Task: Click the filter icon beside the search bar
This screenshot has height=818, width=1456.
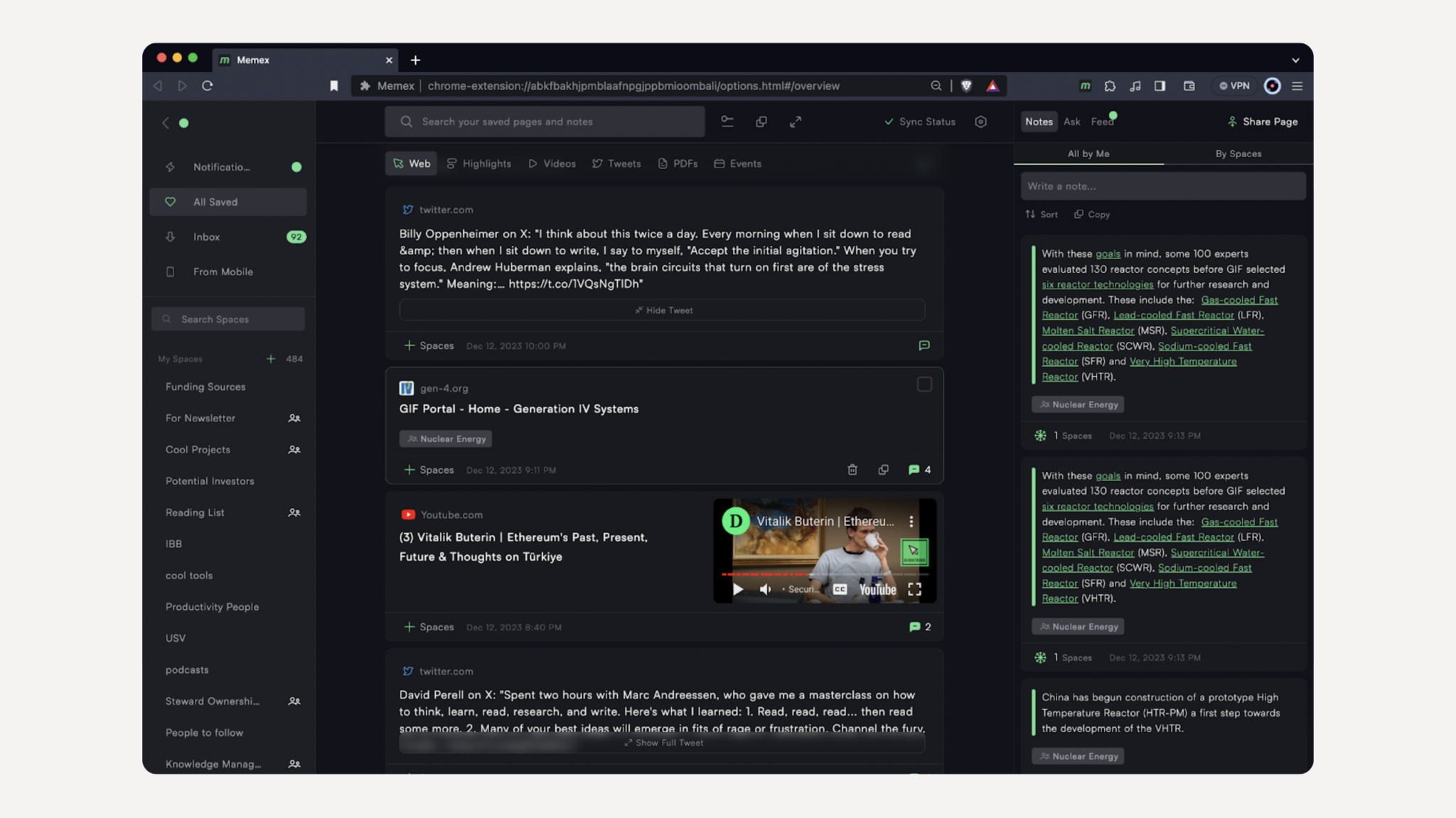Action: coord(727,122)
